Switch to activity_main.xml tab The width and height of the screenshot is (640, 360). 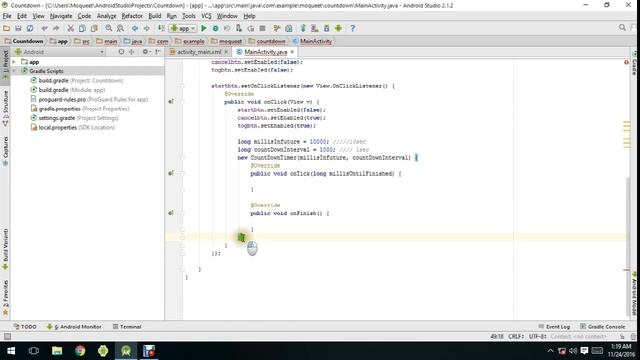pyautogui.click(x=199, y=52)
